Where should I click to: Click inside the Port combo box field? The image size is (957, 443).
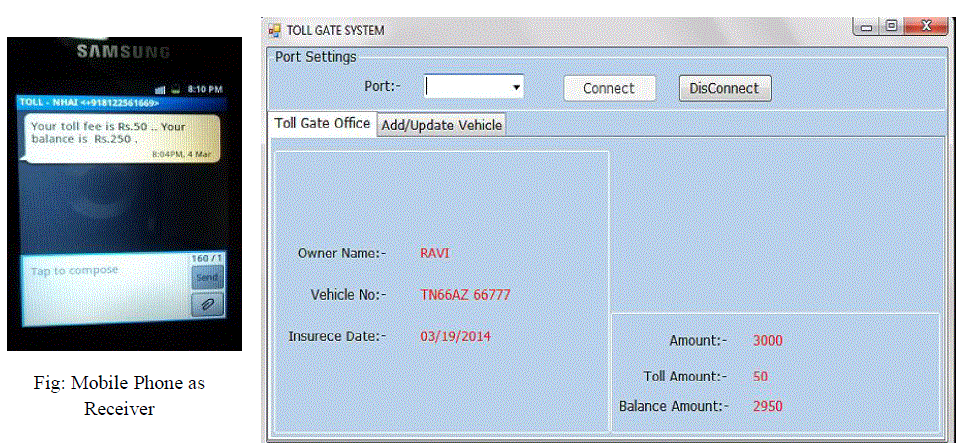point(465,87)
